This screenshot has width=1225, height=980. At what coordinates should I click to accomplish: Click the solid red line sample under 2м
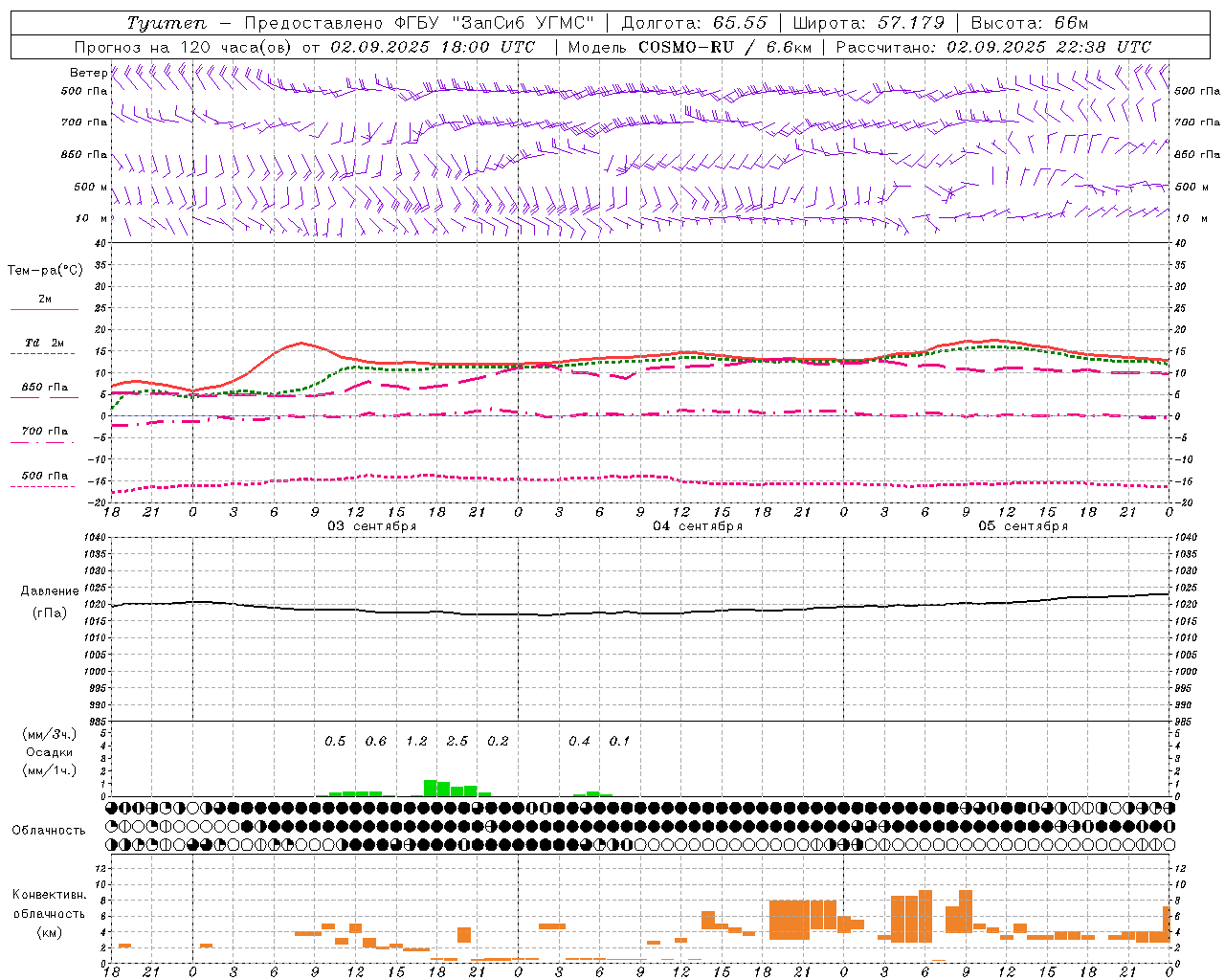44,309
